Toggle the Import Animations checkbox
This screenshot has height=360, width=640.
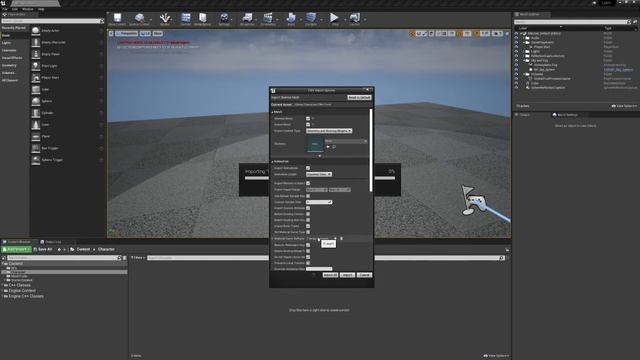[308, 168]
